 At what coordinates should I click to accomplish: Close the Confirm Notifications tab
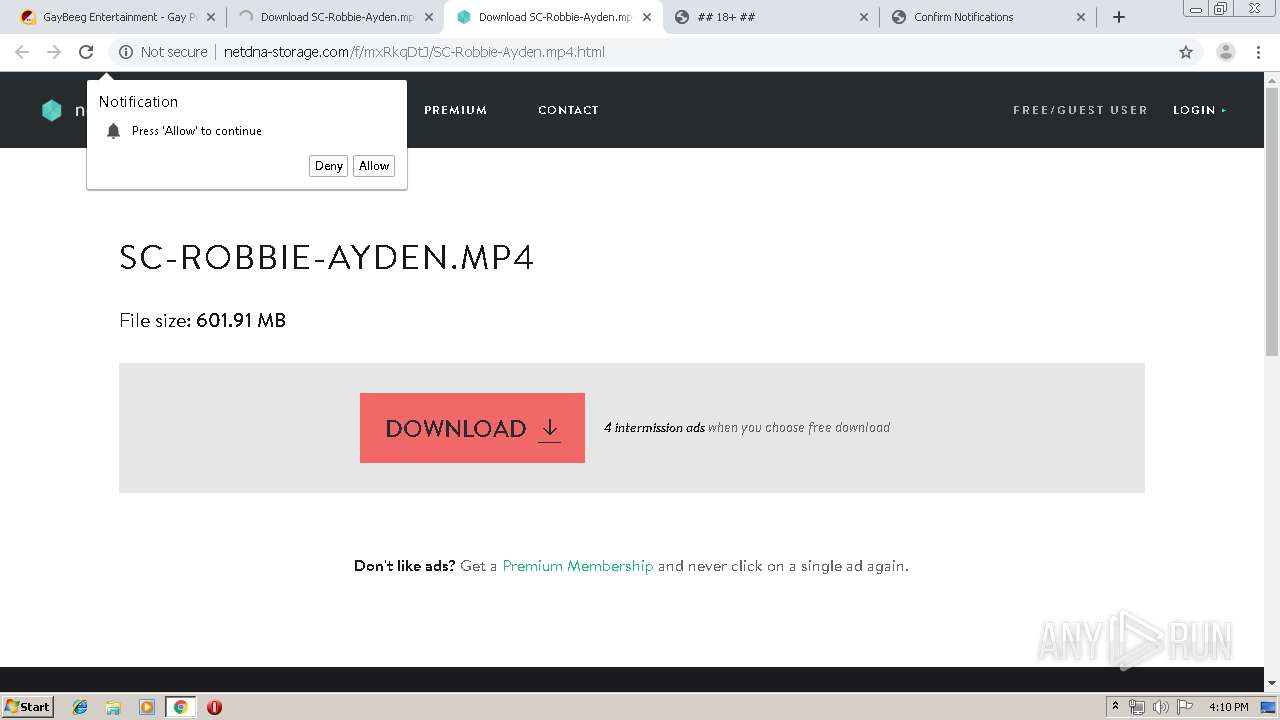click(x=1081, y=17)
